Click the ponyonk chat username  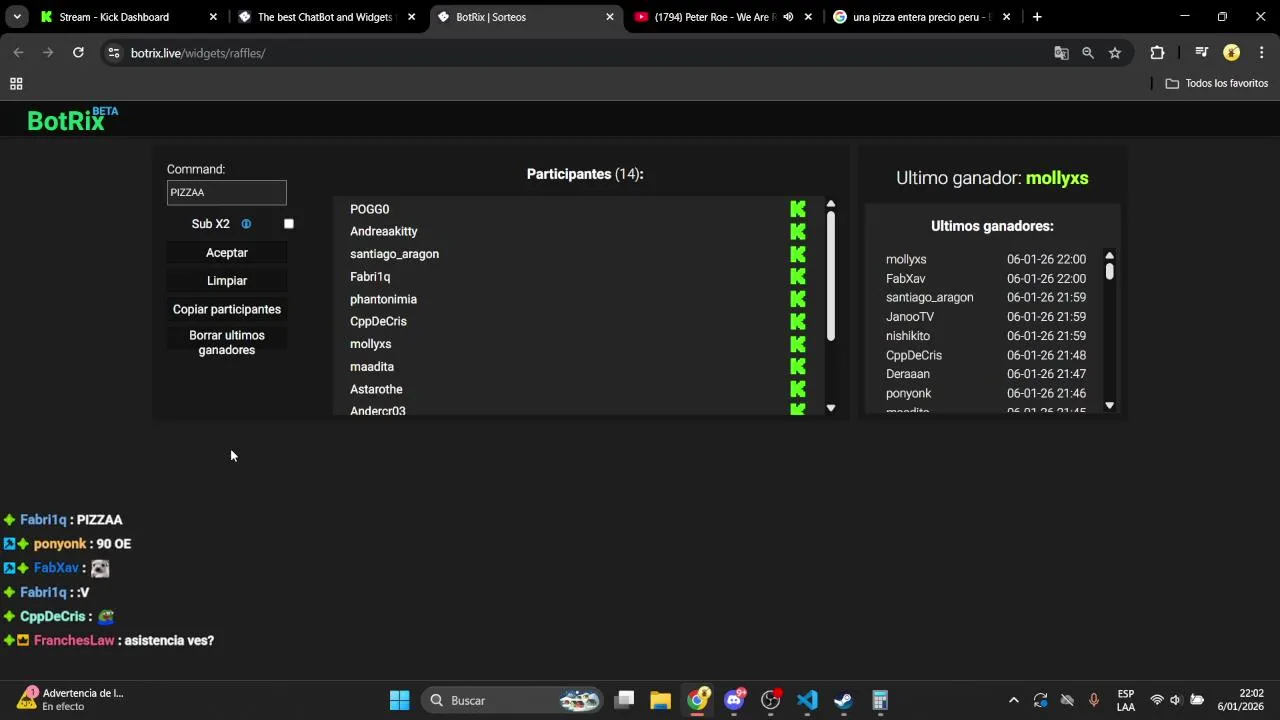coord(60,544)
